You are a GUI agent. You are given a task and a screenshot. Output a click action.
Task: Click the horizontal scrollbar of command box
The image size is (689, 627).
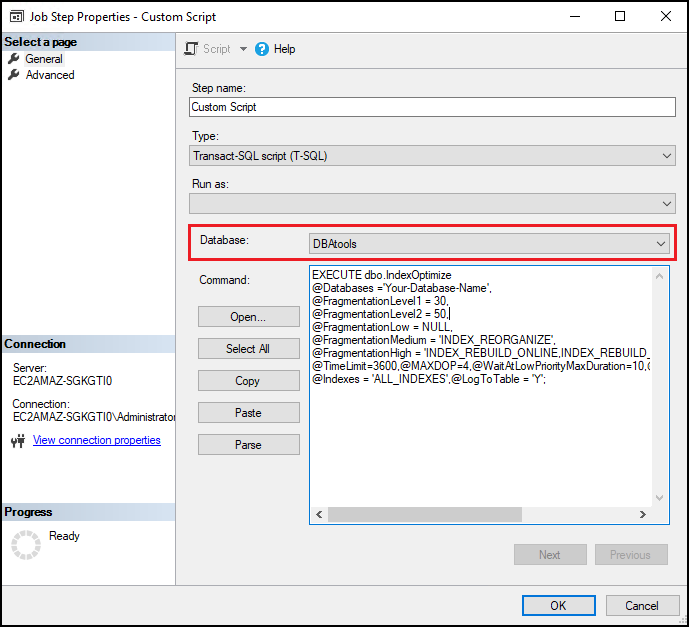point(480,515)
